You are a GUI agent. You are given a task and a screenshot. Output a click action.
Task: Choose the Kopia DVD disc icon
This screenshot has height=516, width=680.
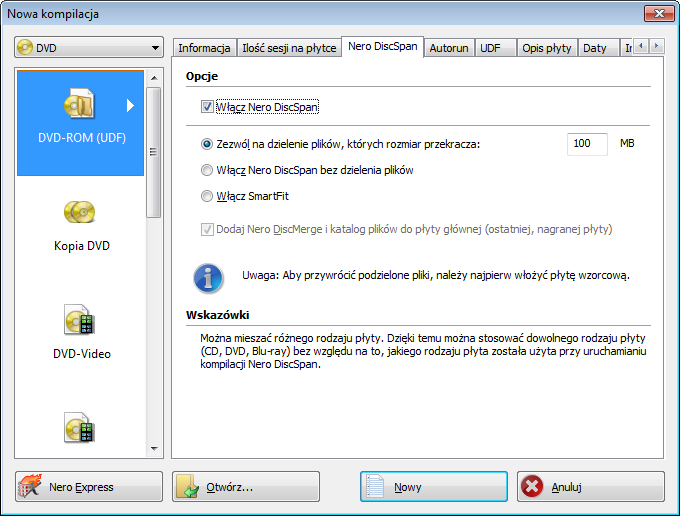coord(79,212)
